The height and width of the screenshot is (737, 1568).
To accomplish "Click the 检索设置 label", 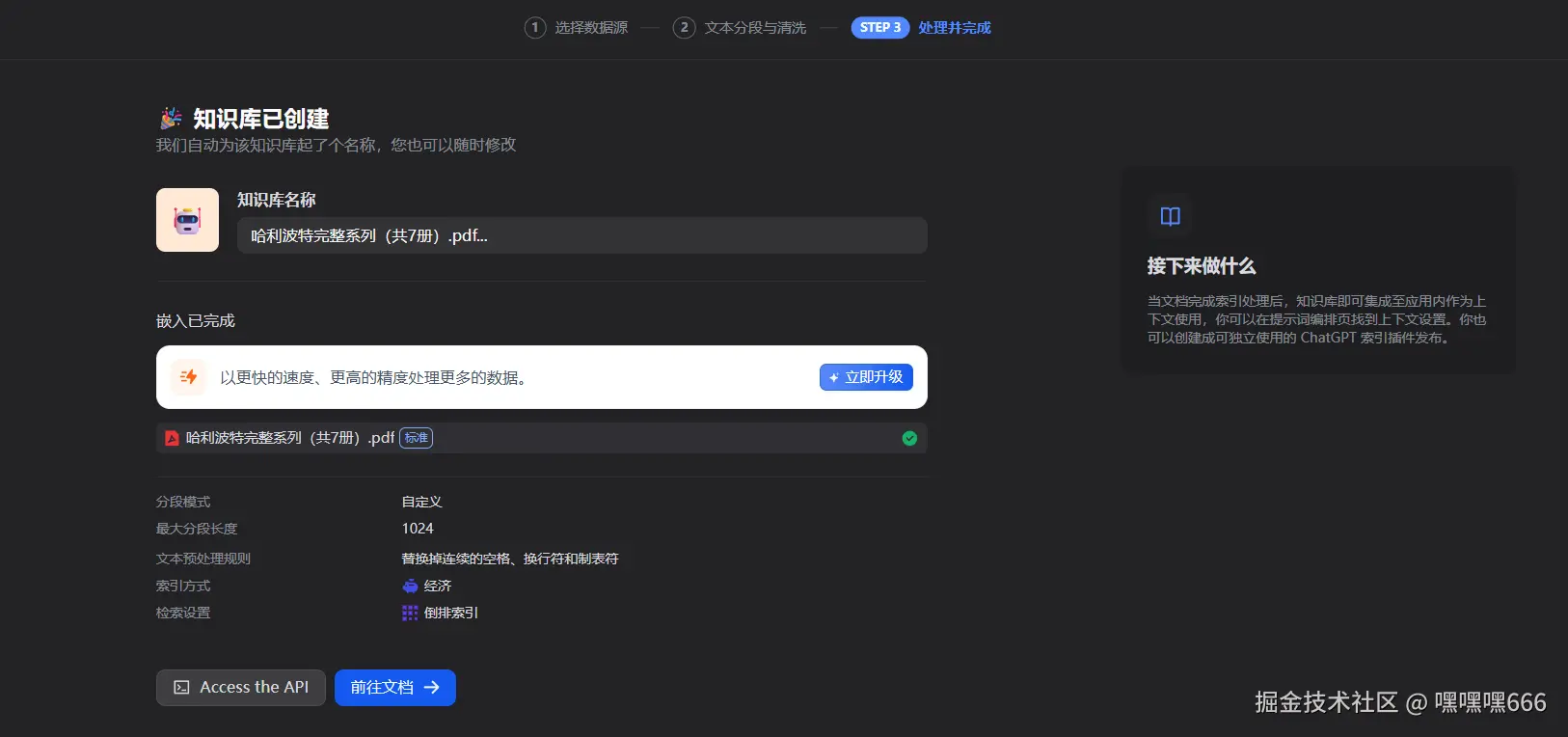I will click(183, 613).
